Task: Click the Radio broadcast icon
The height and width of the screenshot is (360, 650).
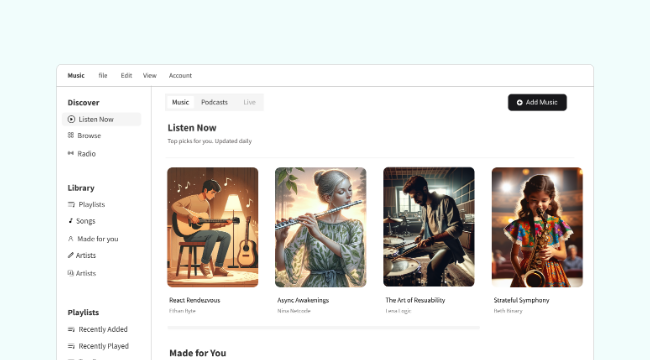Action: pyautogui.click(x=71, y=153)
